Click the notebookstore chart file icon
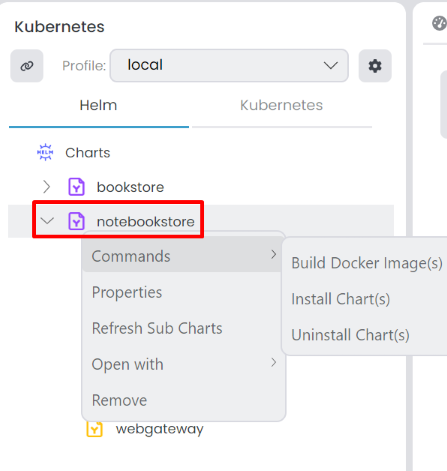Screen dimensions: 447x471 pyautogui.click(x=77, y=221)
